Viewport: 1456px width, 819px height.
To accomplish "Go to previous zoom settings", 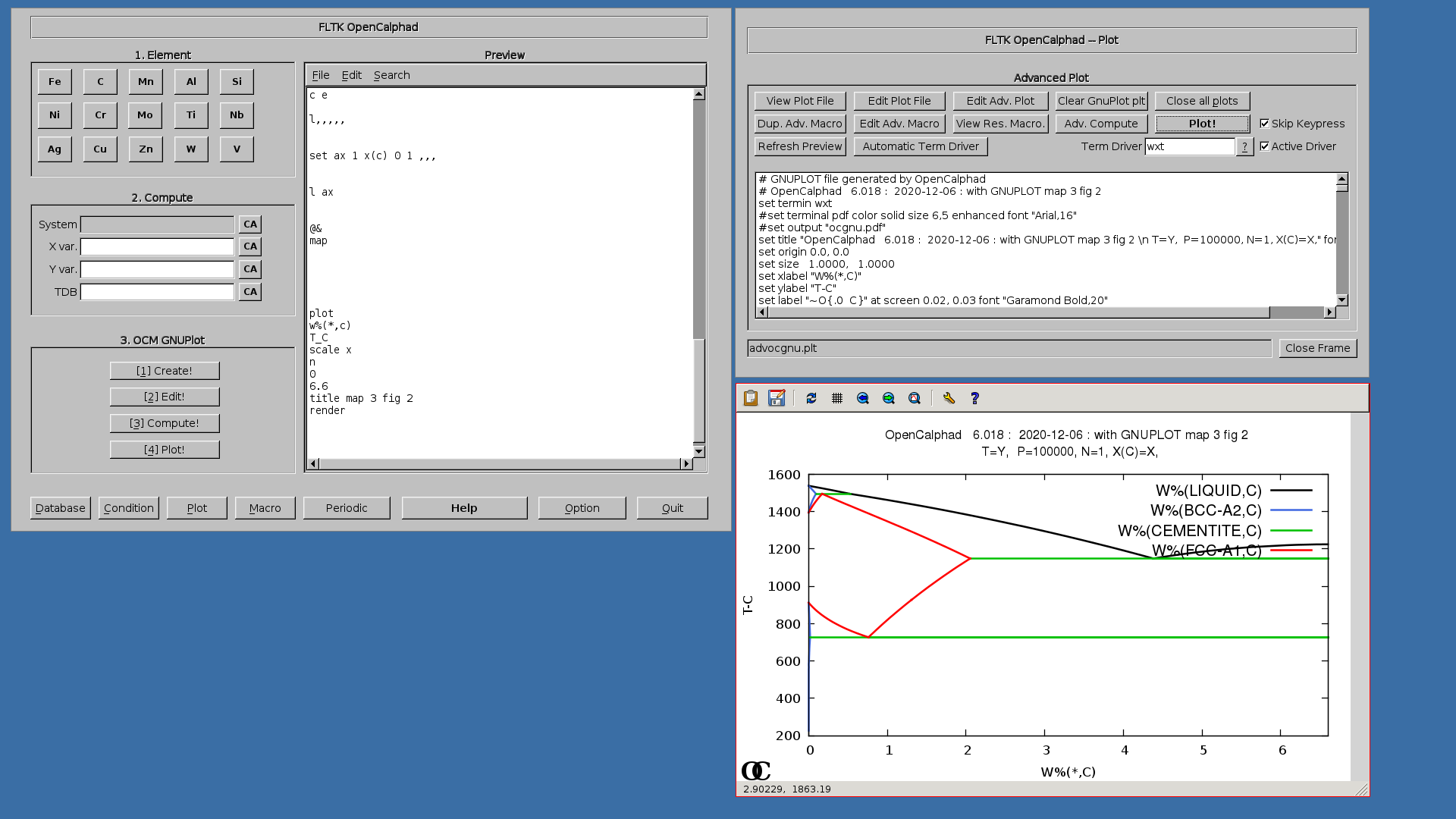I will [x=863, y=398].
